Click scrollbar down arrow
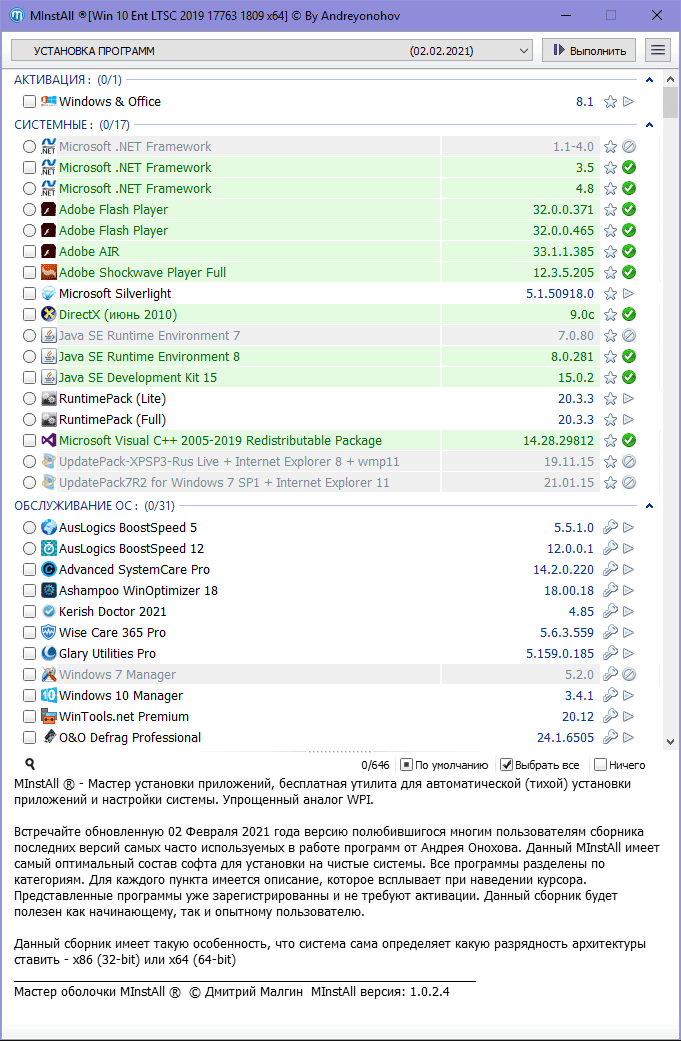Image resolution: width=681 pixels, height=1041 pixels. point(670,741)
